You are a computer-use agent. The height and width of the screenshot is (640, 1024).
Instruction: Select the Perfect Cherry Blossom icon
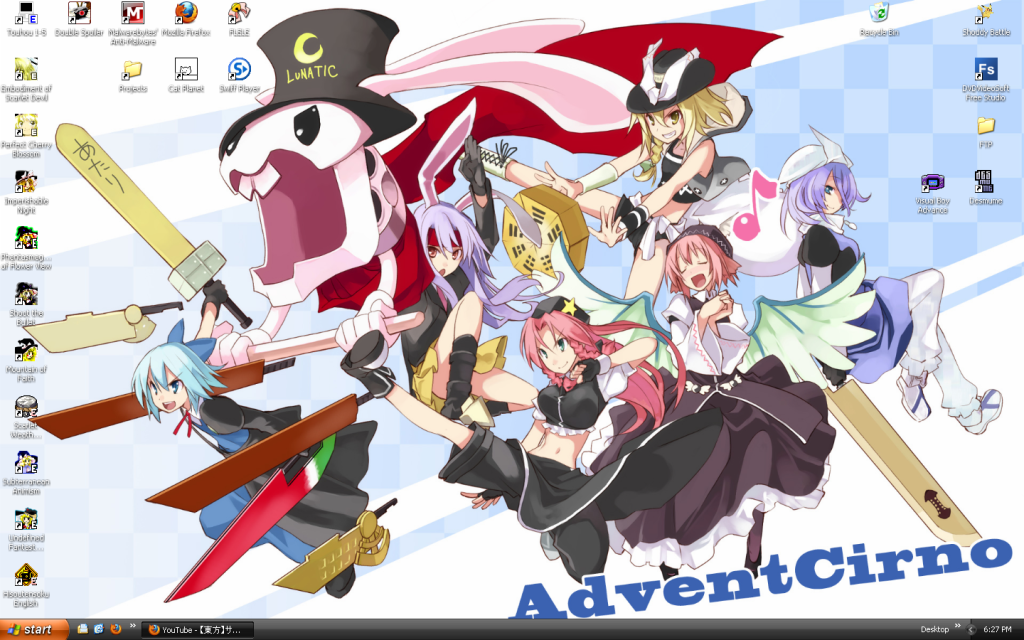pos(26,136)
